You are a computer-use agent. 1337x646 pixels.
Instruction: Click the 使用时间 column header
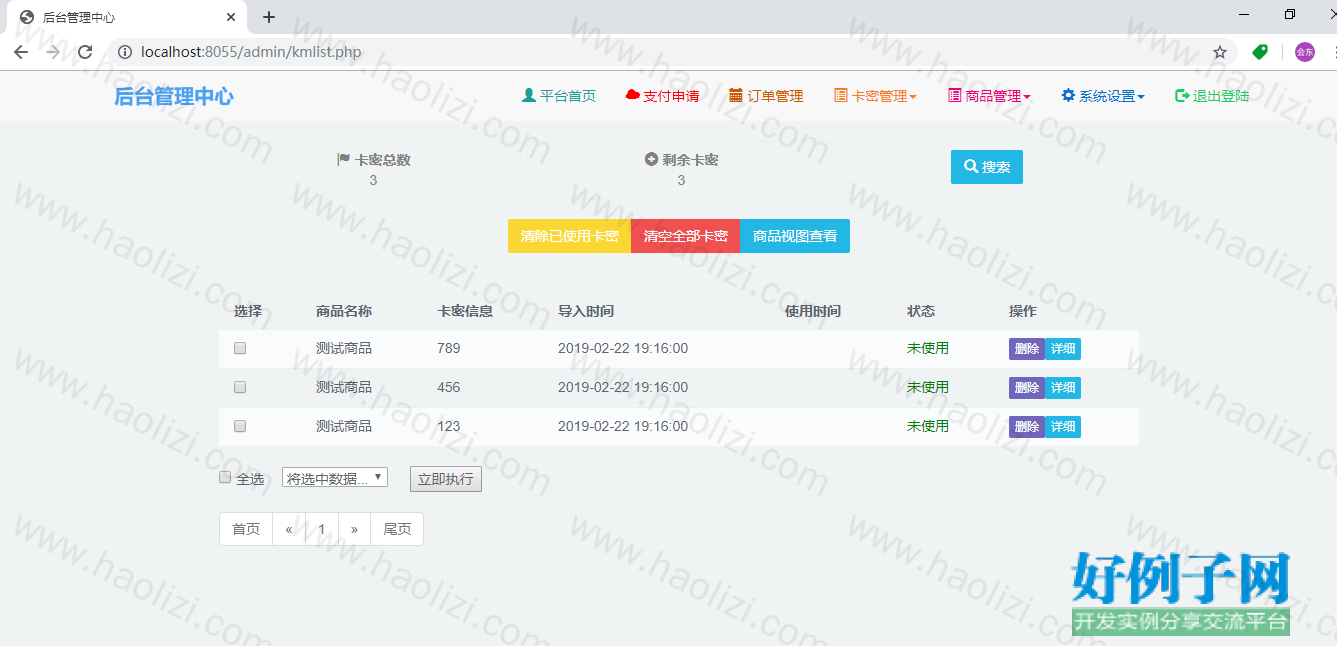[x=813, y=311]
